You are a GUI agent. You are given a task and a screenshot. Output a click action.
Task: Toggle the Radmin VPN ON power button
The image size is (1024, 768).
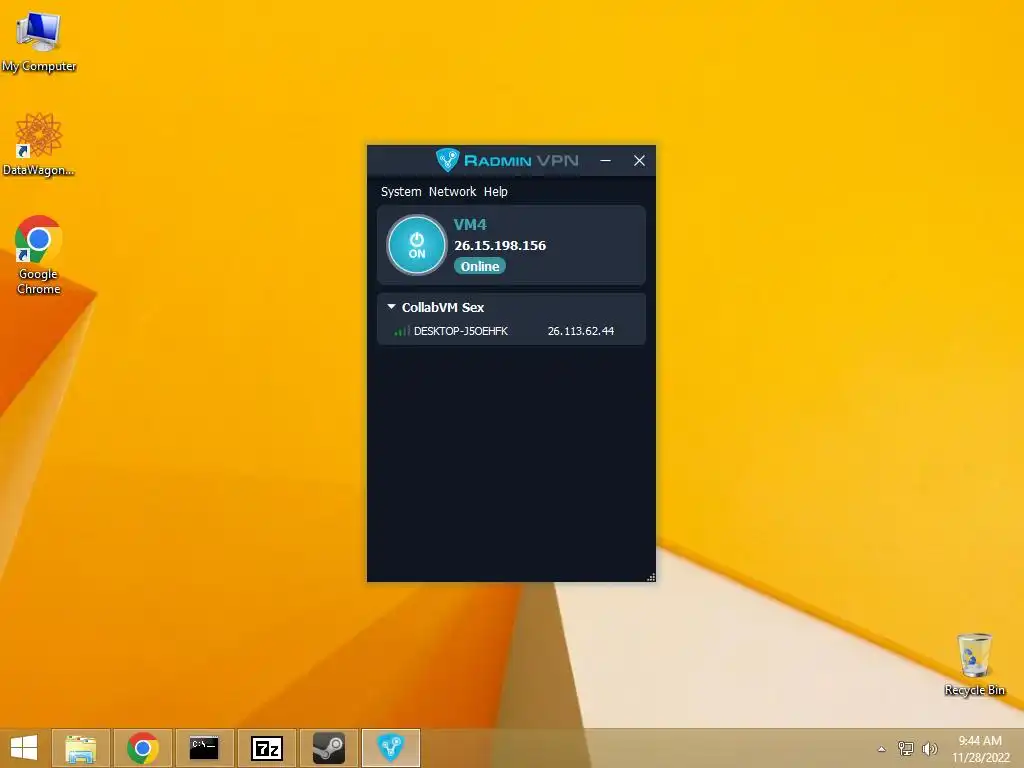coord(417,245)
